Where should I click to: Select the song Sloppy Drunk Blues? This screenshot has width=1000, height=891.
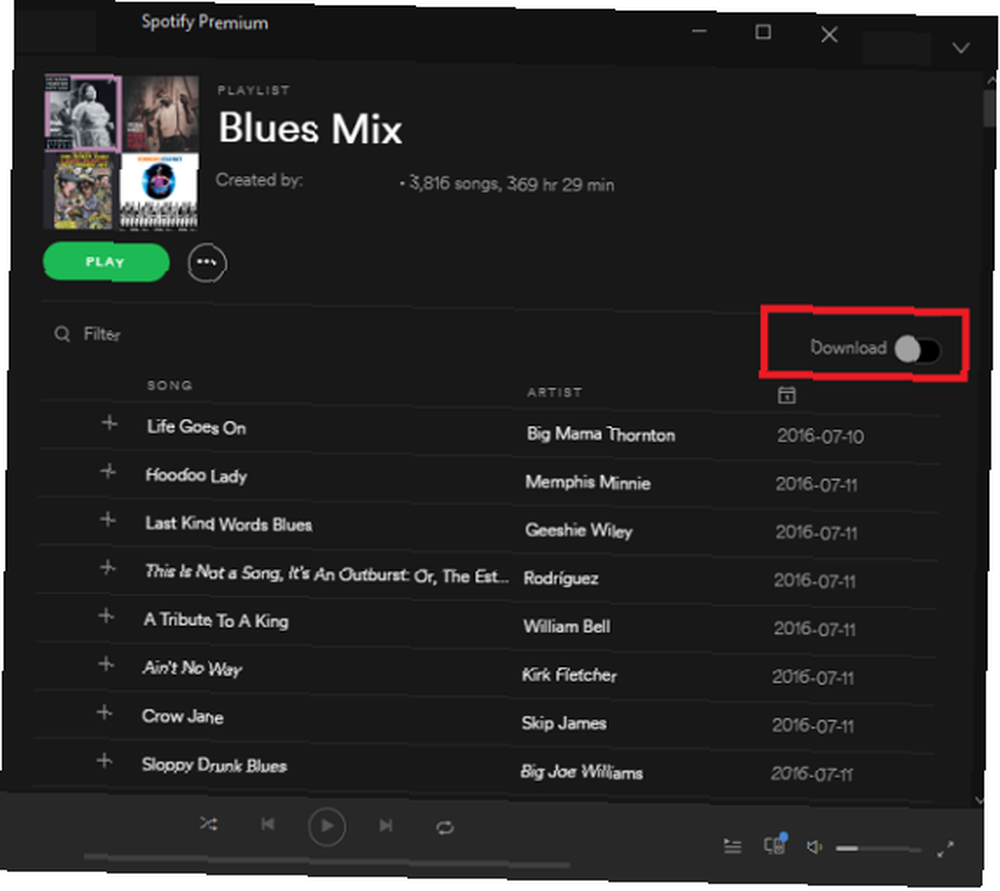215,765
